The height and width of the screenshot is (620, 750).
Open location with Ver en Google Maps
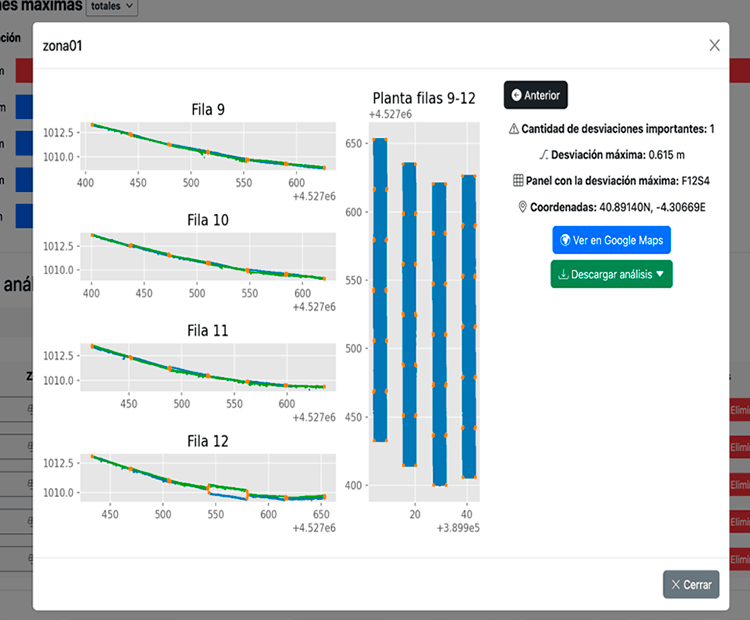pos(611,240)
